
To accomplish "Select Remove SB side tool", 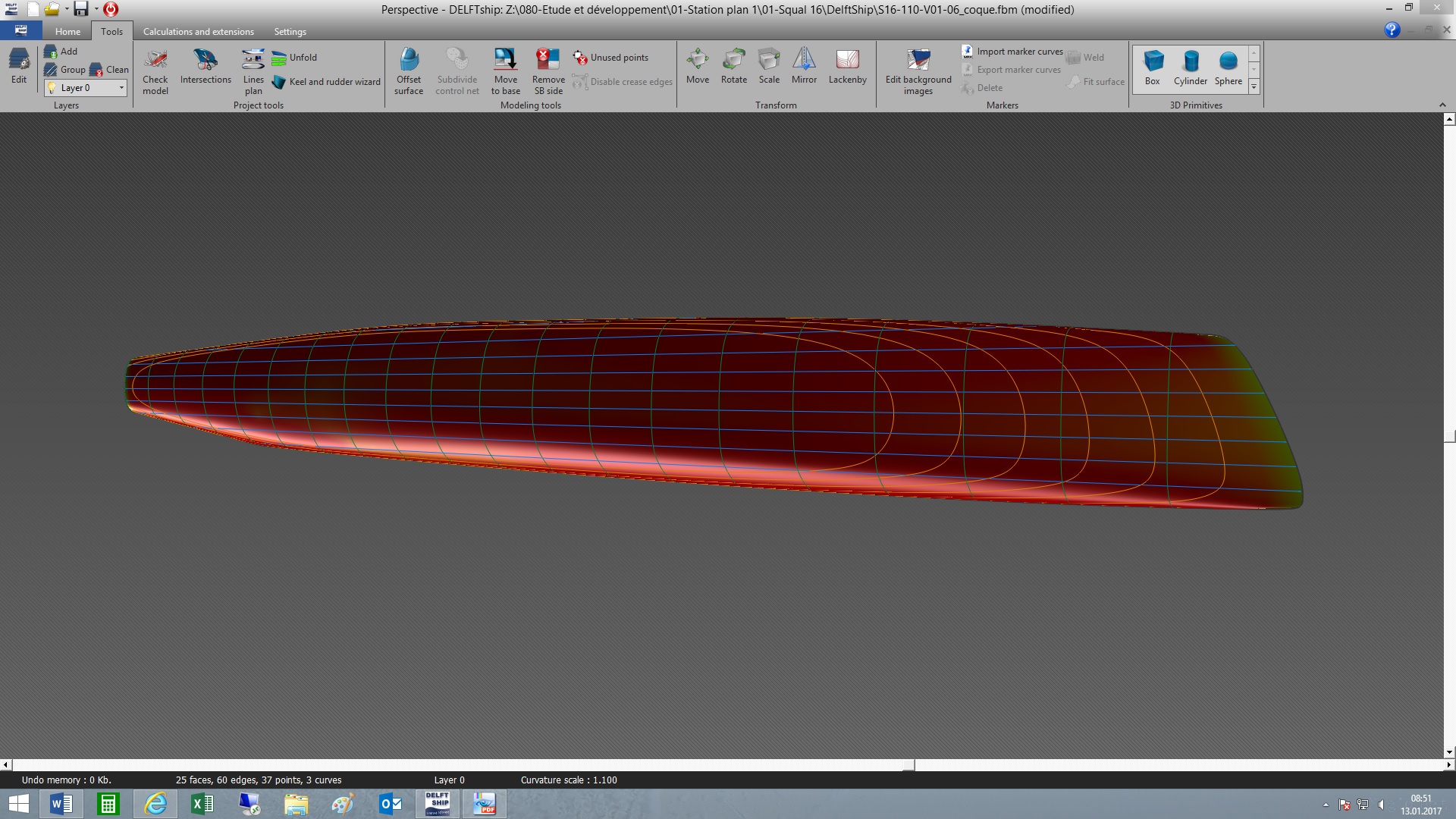I will point(548,72).
